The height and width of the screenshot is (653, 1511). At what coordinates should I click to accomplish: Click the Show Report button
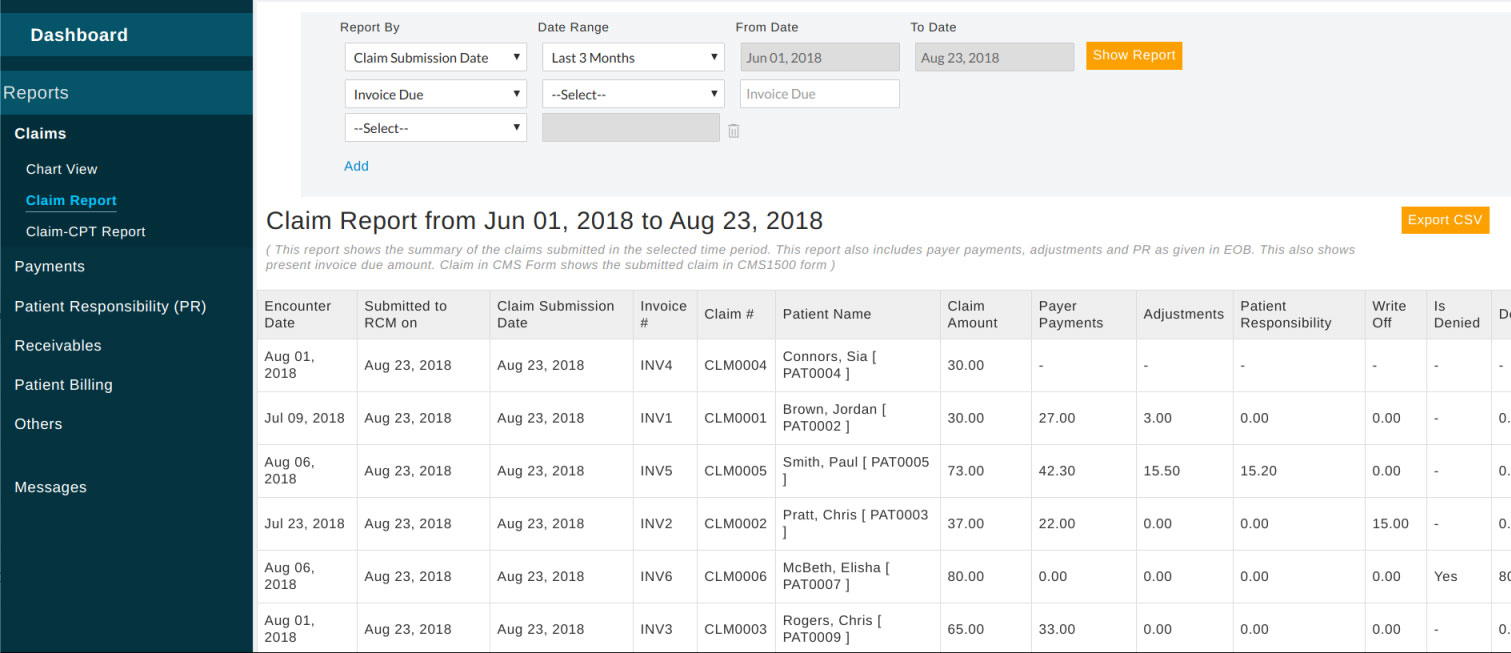[x=1133, y=56]
